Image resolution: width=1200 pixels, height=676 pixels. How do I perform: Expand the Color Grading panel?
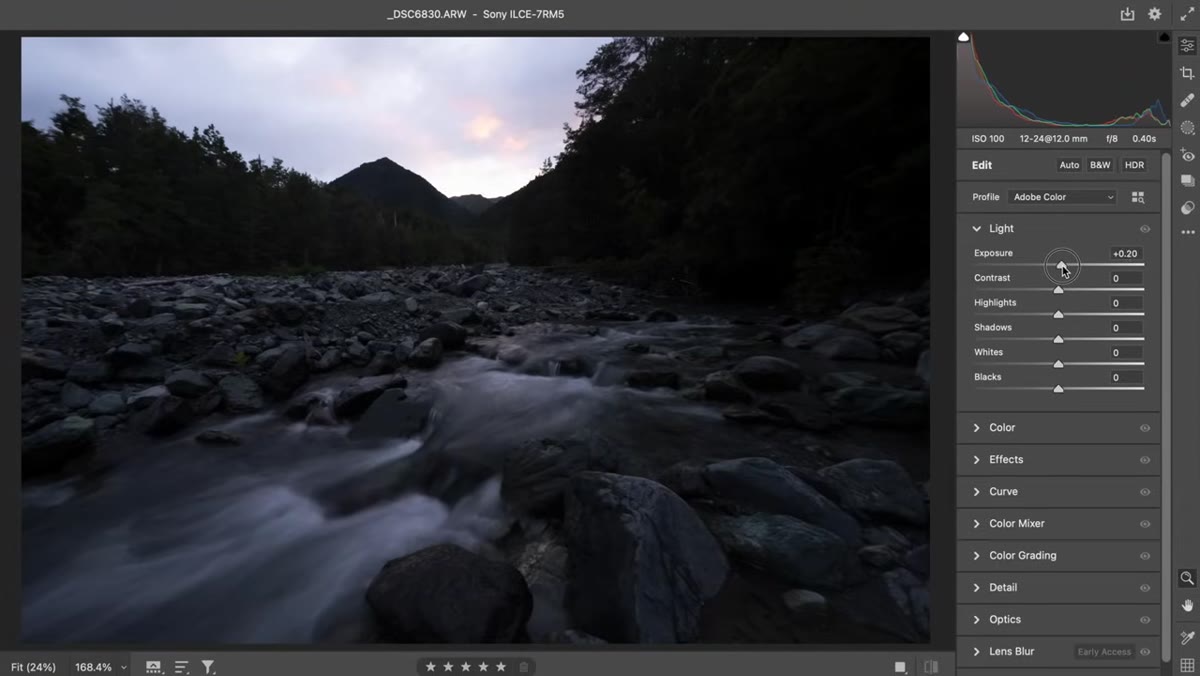click(x=977, y=556)
